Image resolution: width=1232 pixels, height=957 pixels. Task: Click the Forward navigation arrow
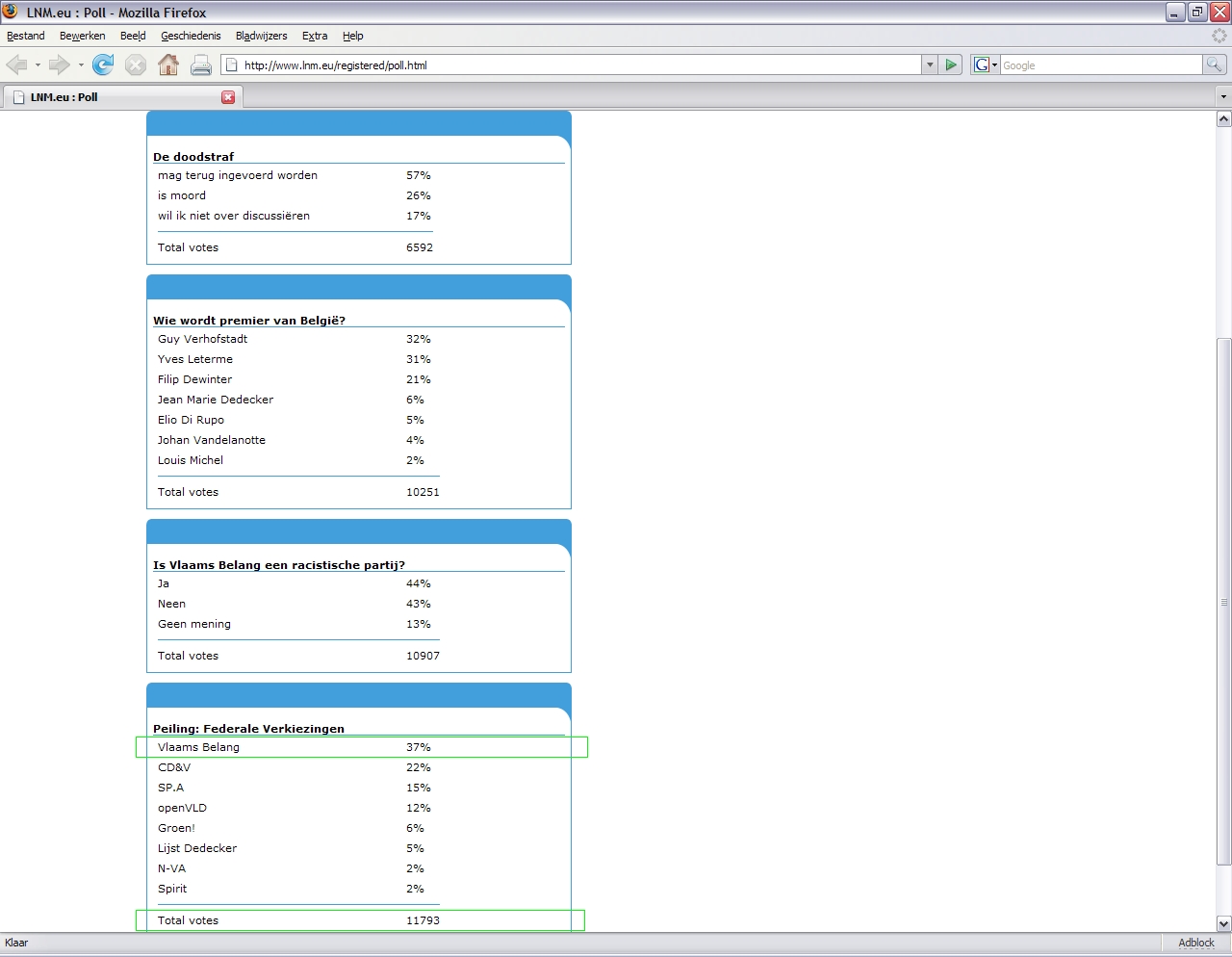pos(60,65)
